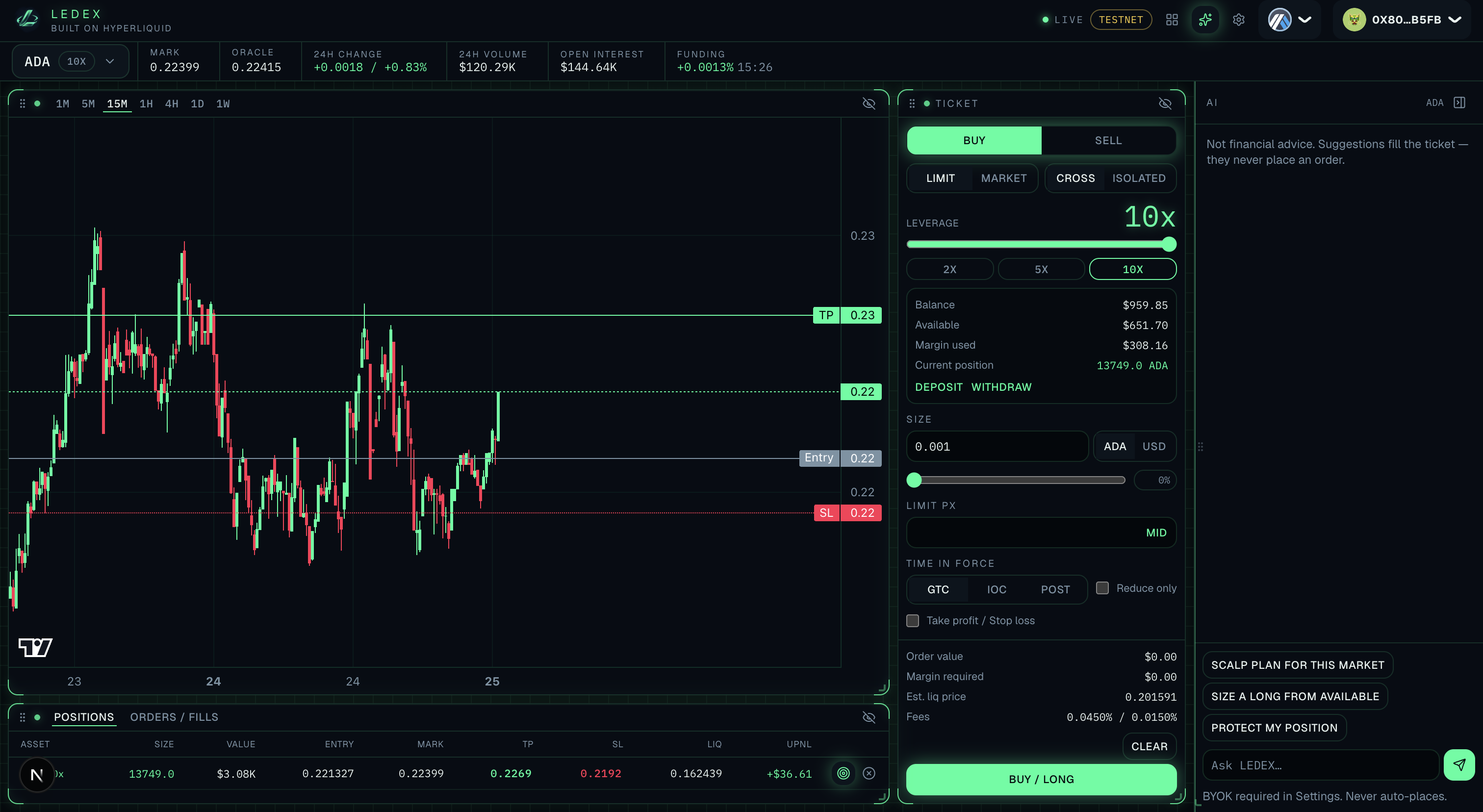Choose PROTECT MY POSITION suggestion
The height and width of the screenshot is (812, 1483).
click(x=1274, y=728)
